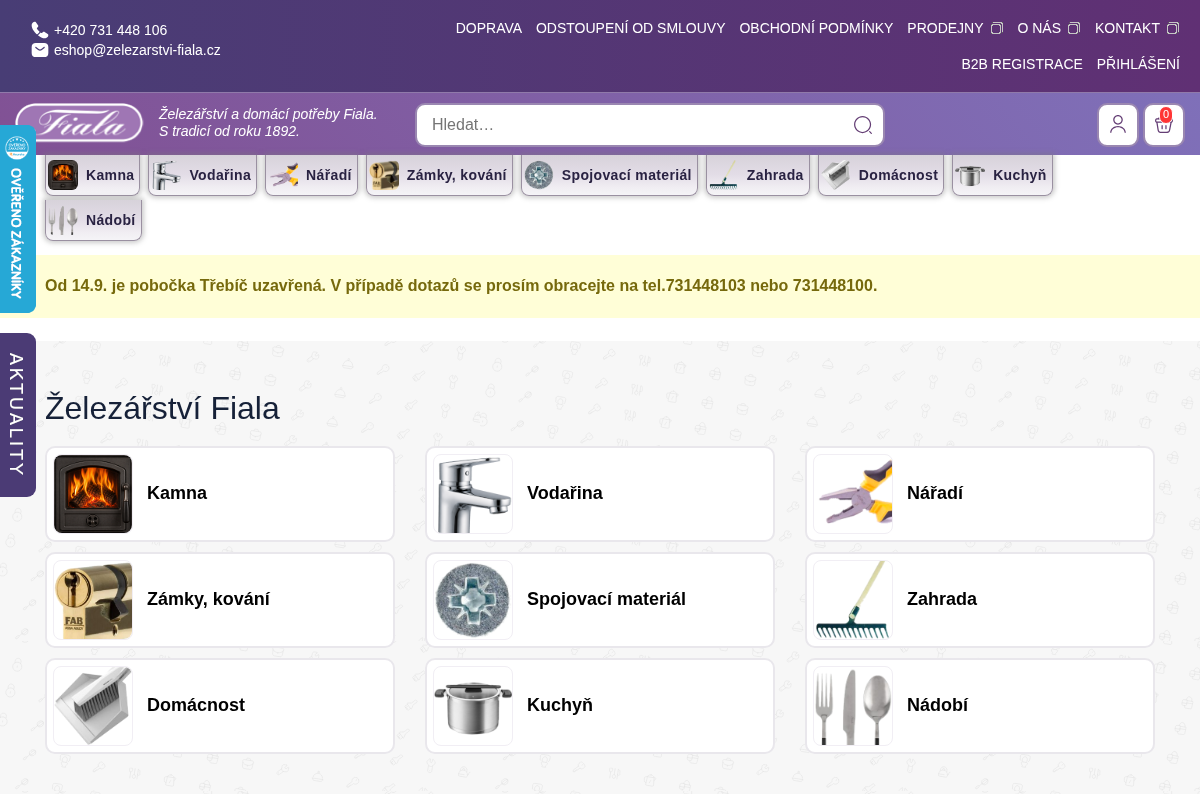
Task: Click the phone icon by +420 number
Action: tap(40, 30)
